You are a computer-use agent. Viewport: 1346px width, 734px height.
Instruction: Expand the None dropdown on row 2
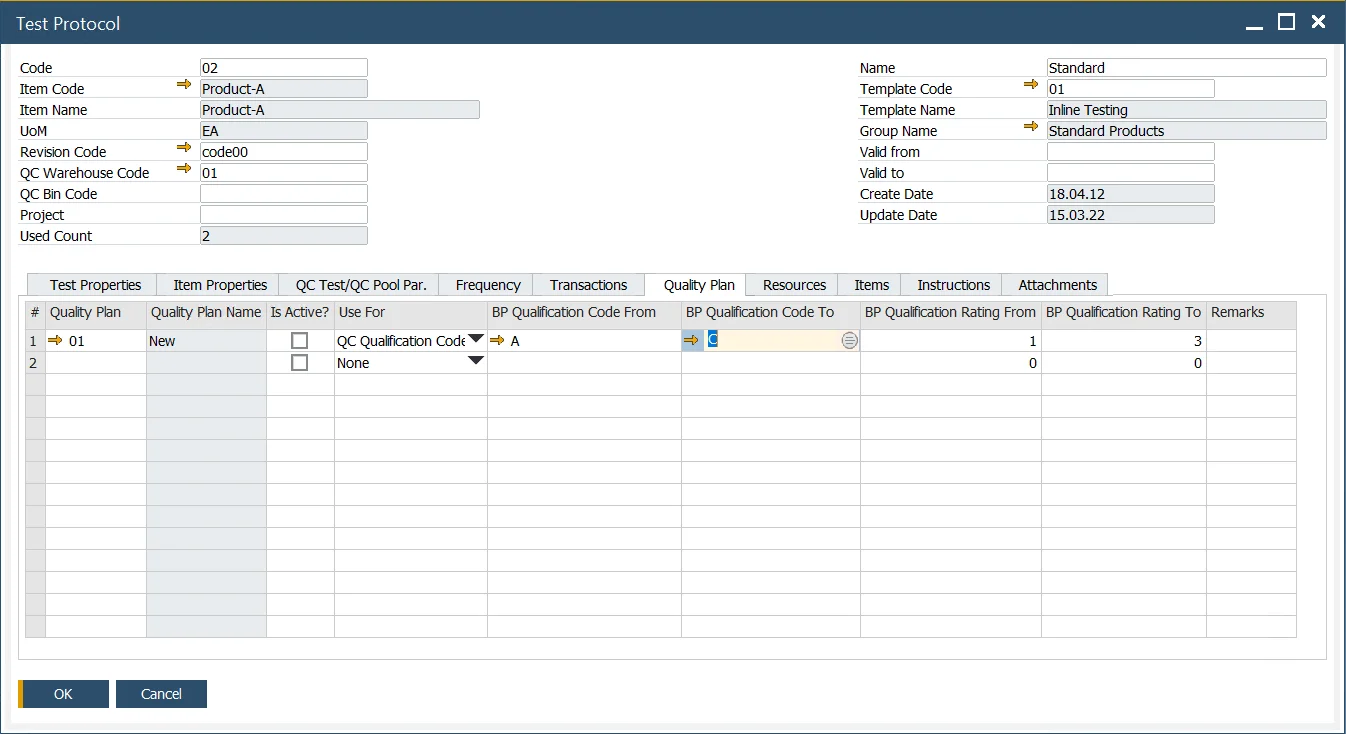click(475, 362)
